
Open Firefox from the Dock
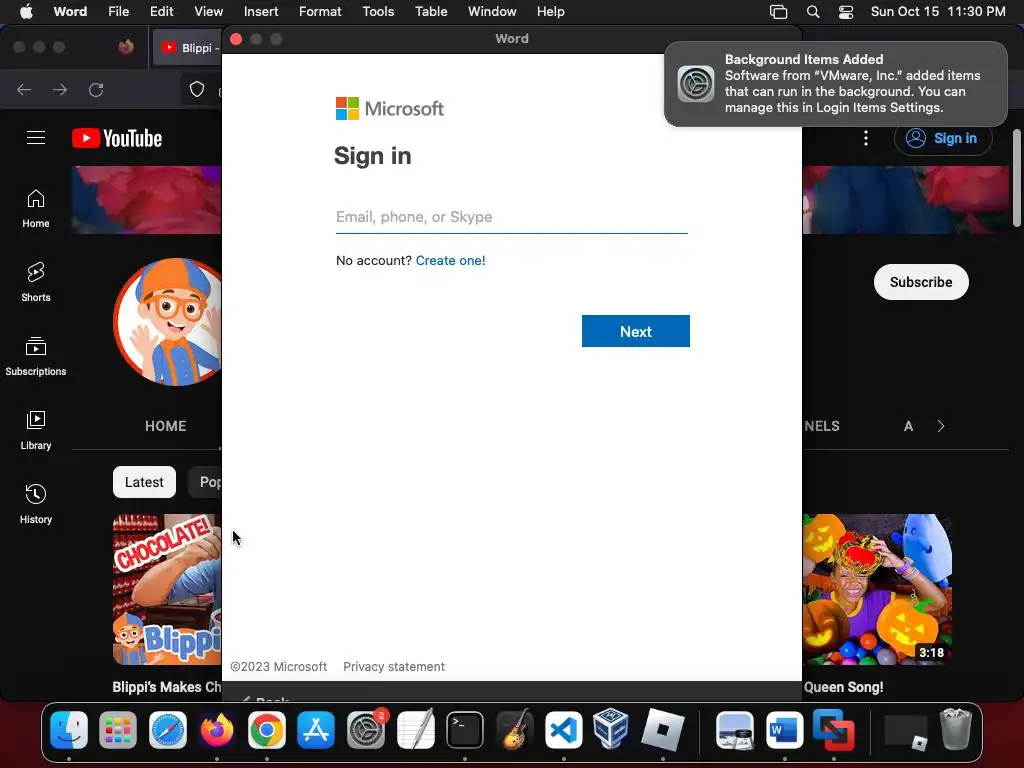(x=217, y=729)
